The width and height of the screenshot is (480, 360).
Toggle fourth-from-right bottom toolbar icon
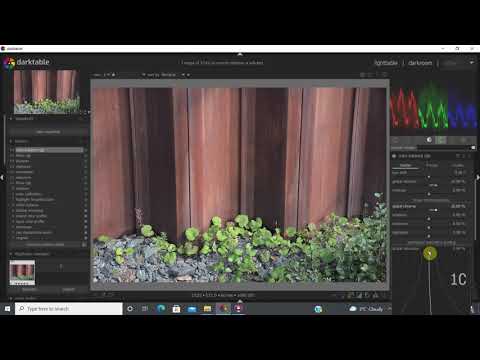[359, 295]
